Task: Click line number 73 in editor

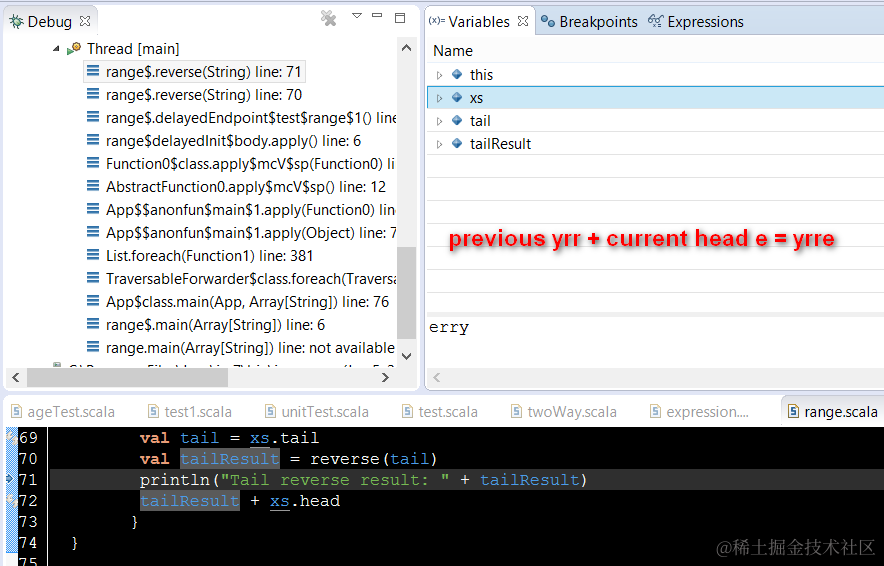Action: (x=28, y=522)
